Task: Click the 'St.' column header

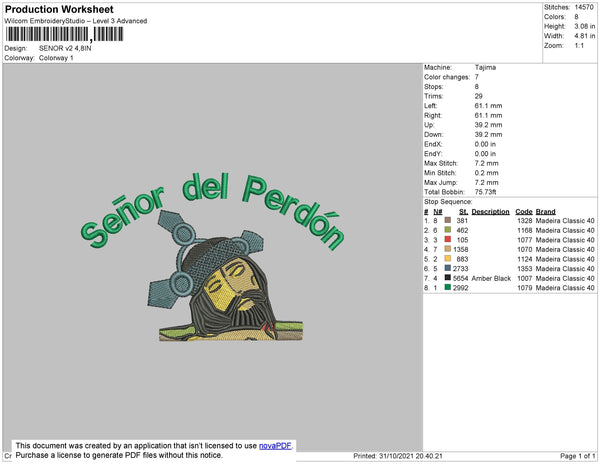Action: tap(463, 212)
